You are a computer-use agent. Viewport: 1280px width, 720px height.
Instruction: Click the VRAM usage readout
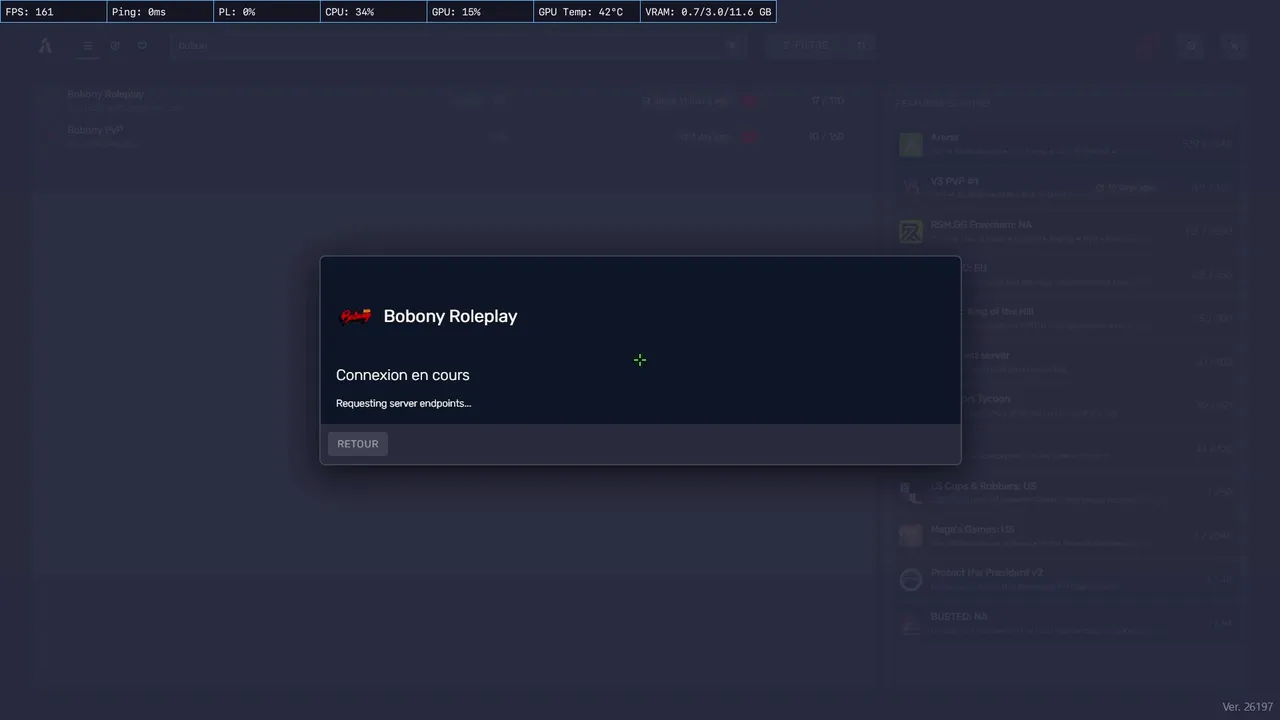coord(708,12)
